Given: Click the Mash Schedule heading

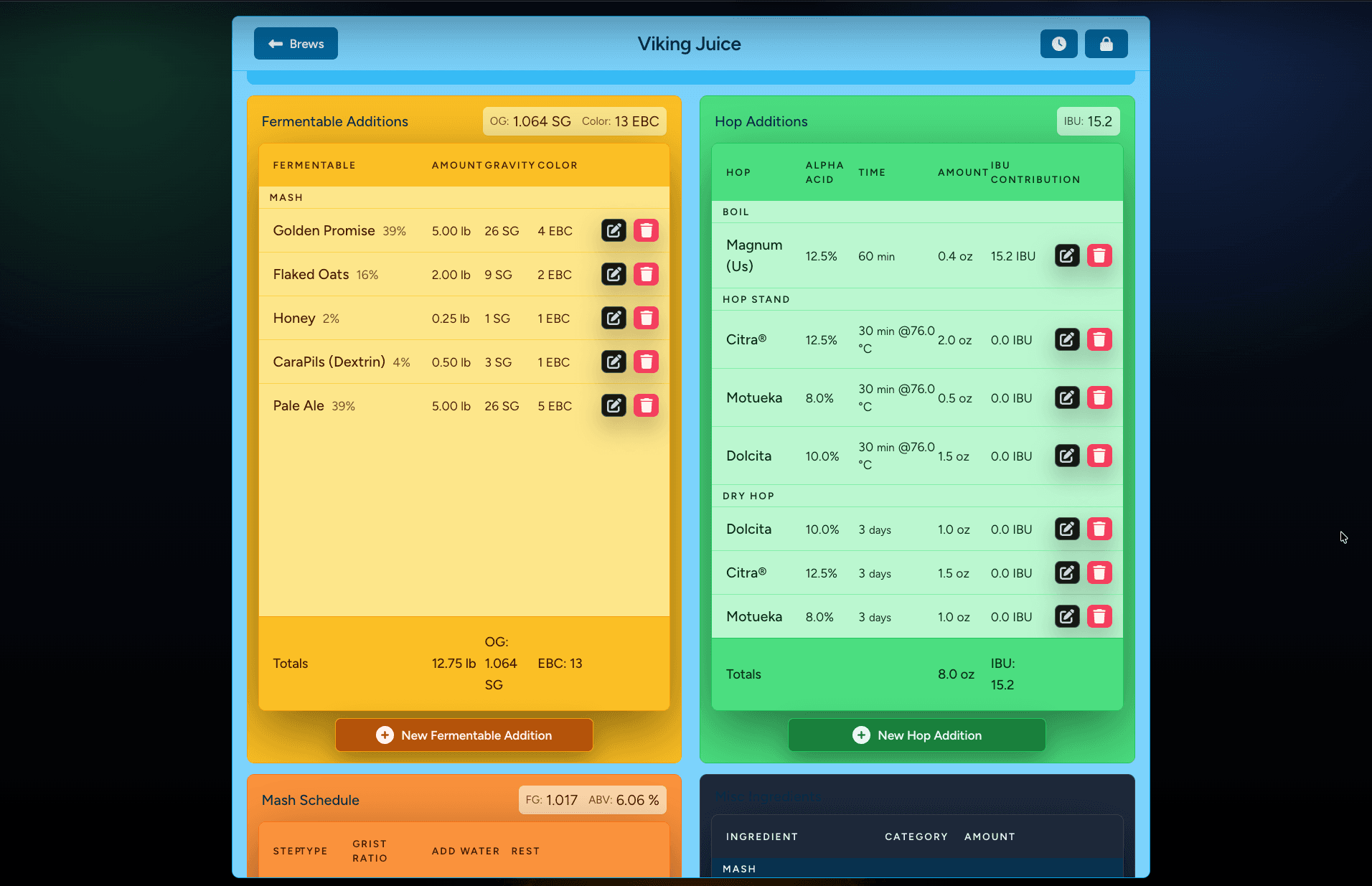Looking at the screenshot, I should tap(310, 800).
